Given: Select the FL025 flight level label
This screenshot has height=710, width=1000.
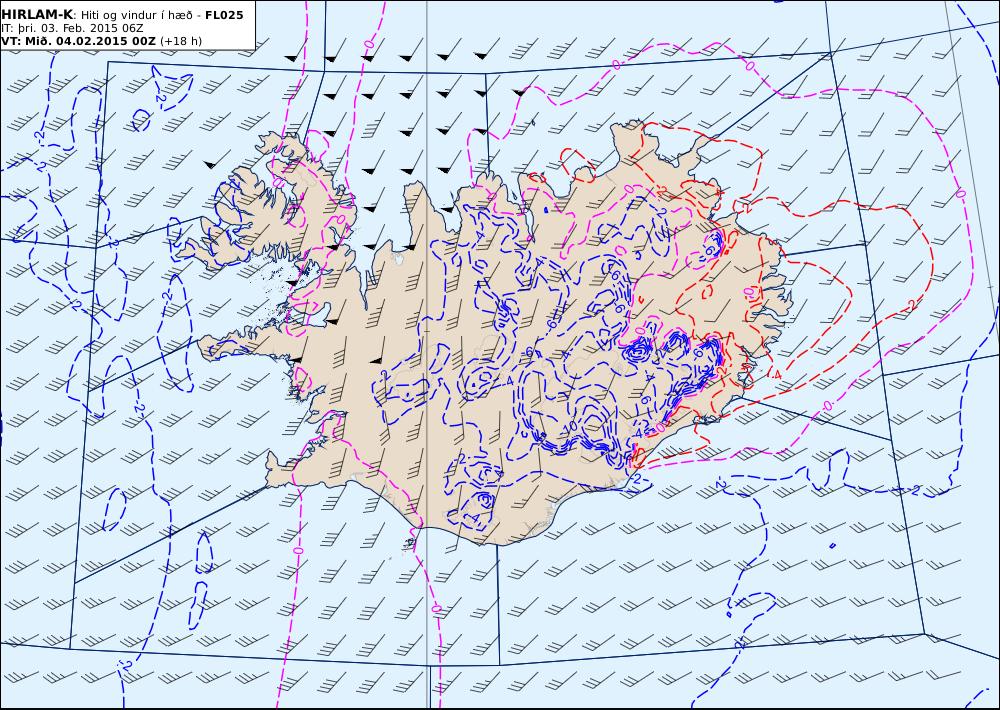Looking at the screenshot, I should [224, 15].
